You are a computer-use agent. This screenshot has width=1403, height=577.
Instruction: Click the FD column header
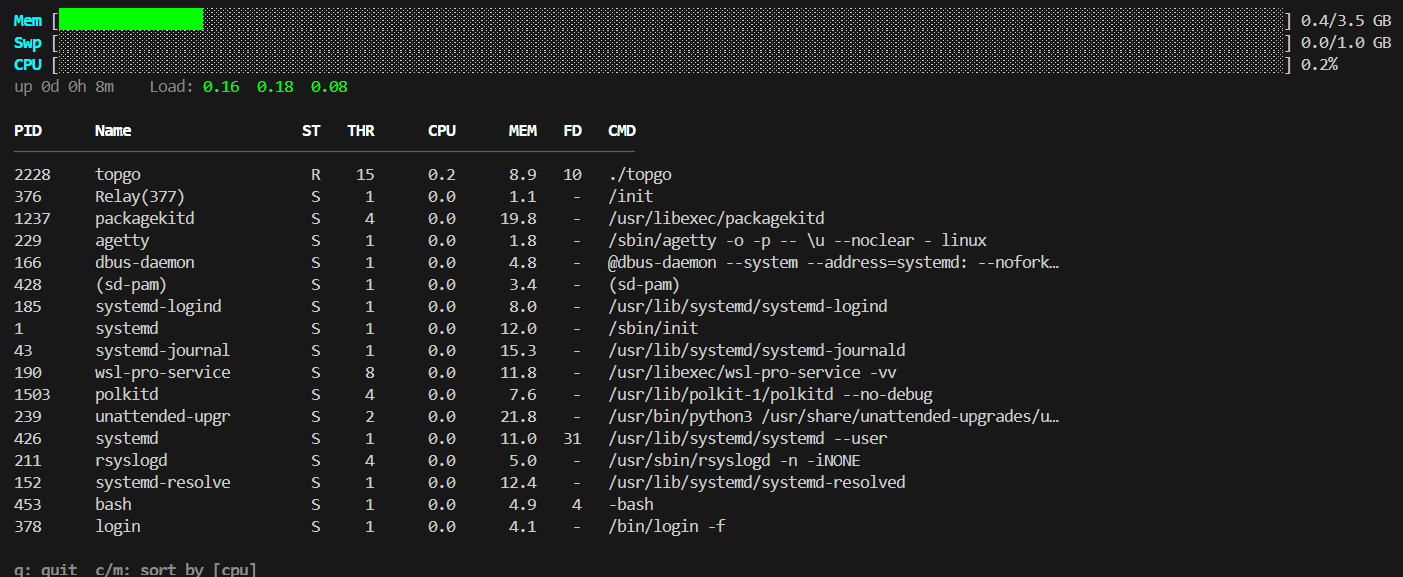click(573, 131)
